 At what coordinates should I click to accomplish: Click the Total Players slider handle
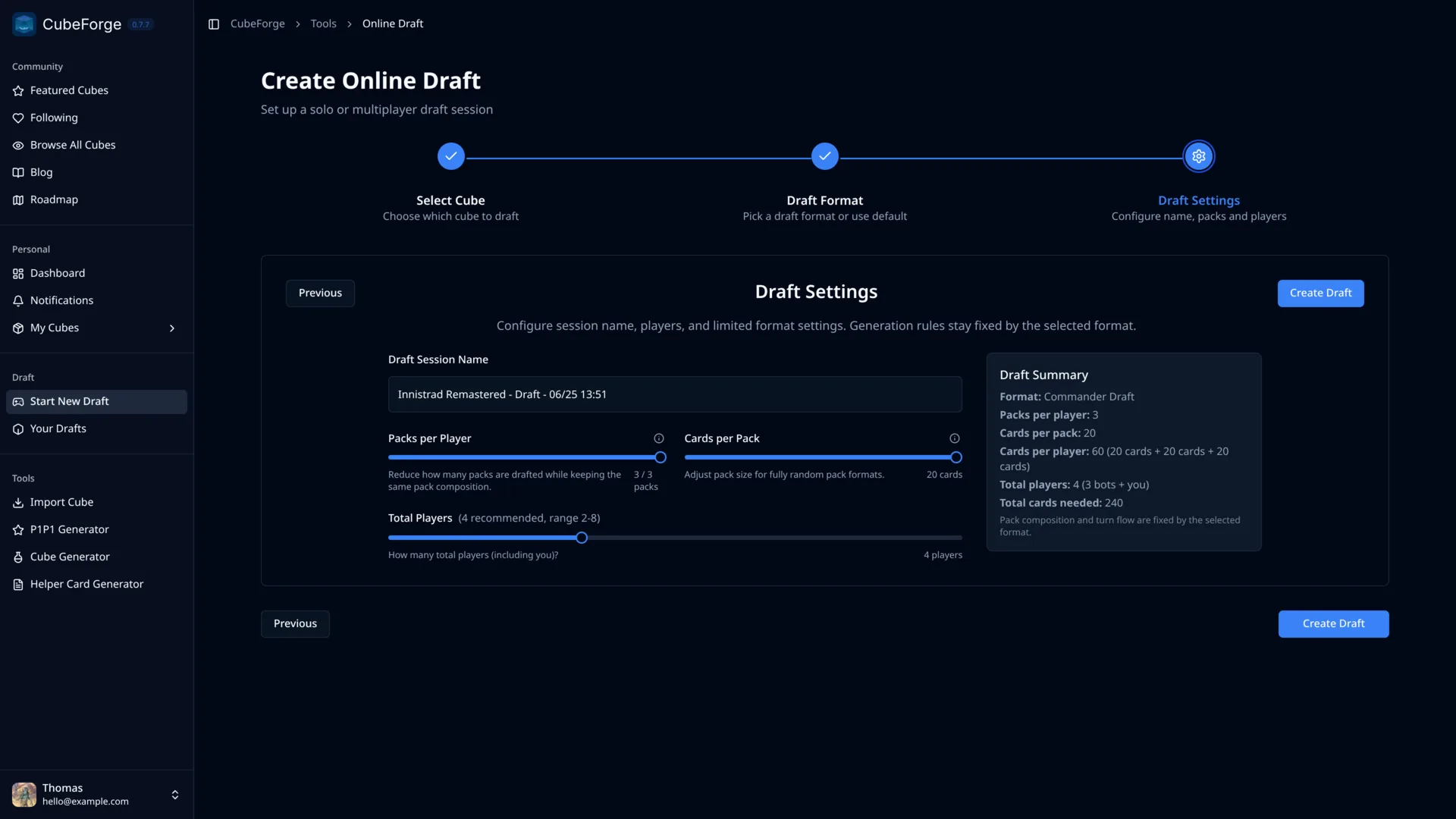582,538
